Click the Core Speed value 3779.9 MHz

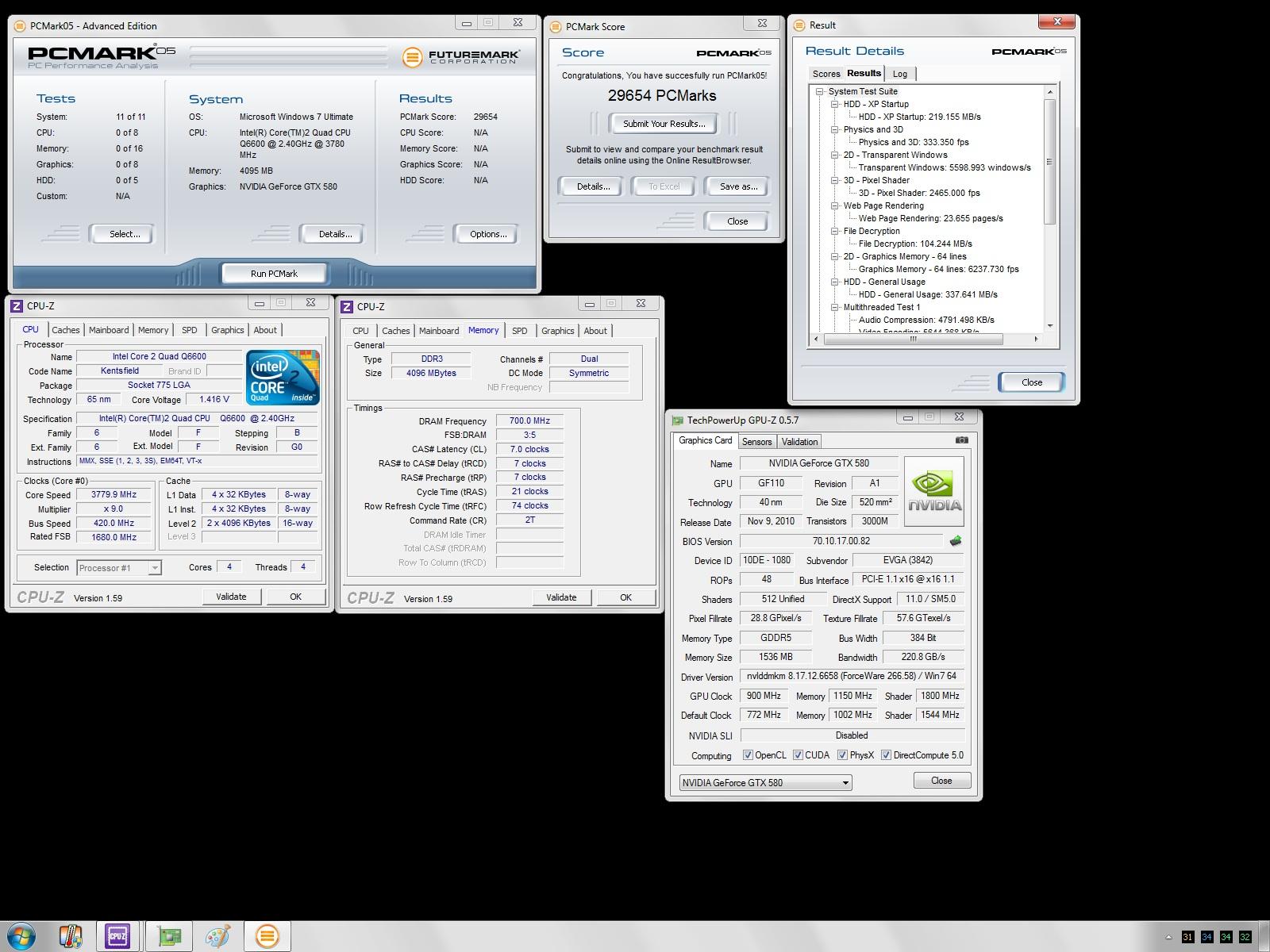coord(114,494)
